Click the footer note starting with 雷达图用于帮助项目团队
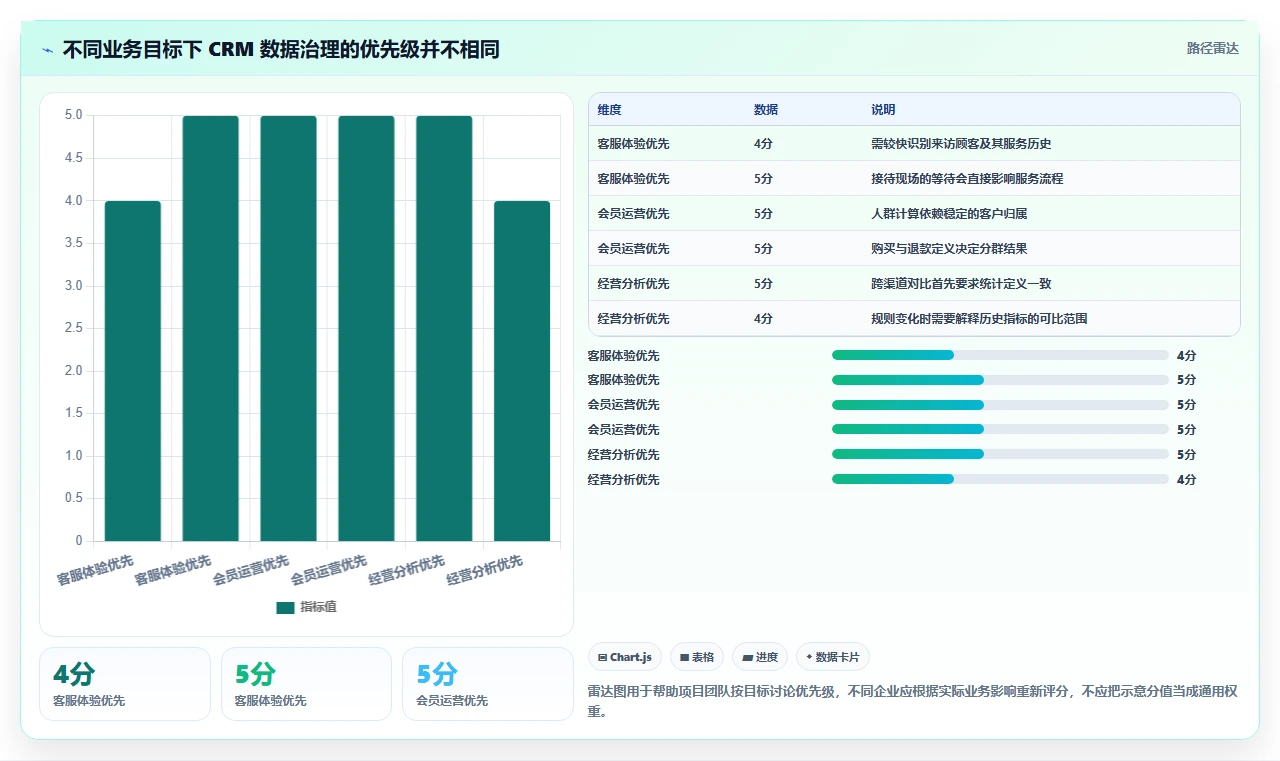Image resolution: width=1280 pixels, height=761 pixels. 913,702
